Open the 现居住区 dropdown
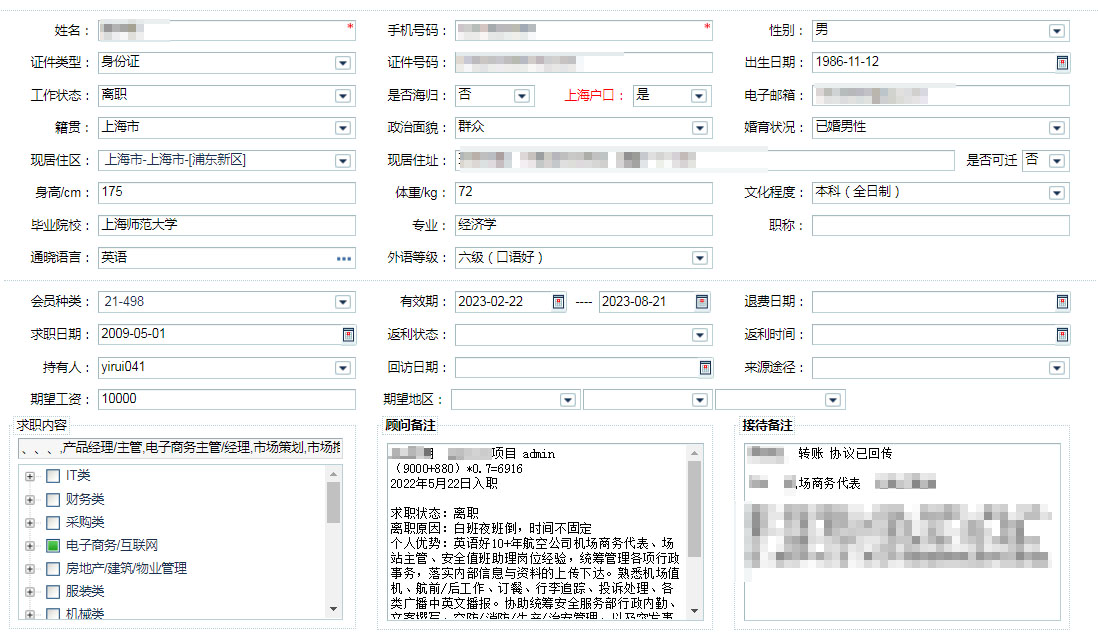The width and height of the screenshot is (1098, 632). pos(342,161)
